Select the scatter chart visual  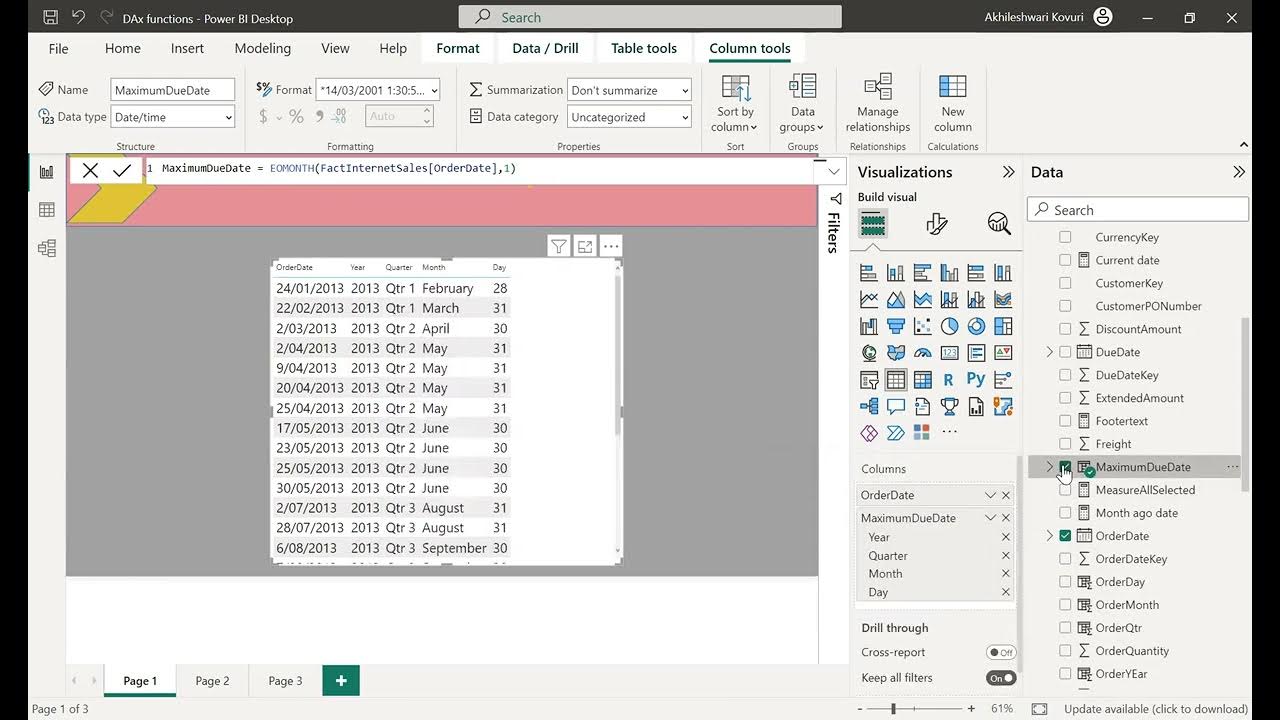pyautogui.click(x=922, y=326)
